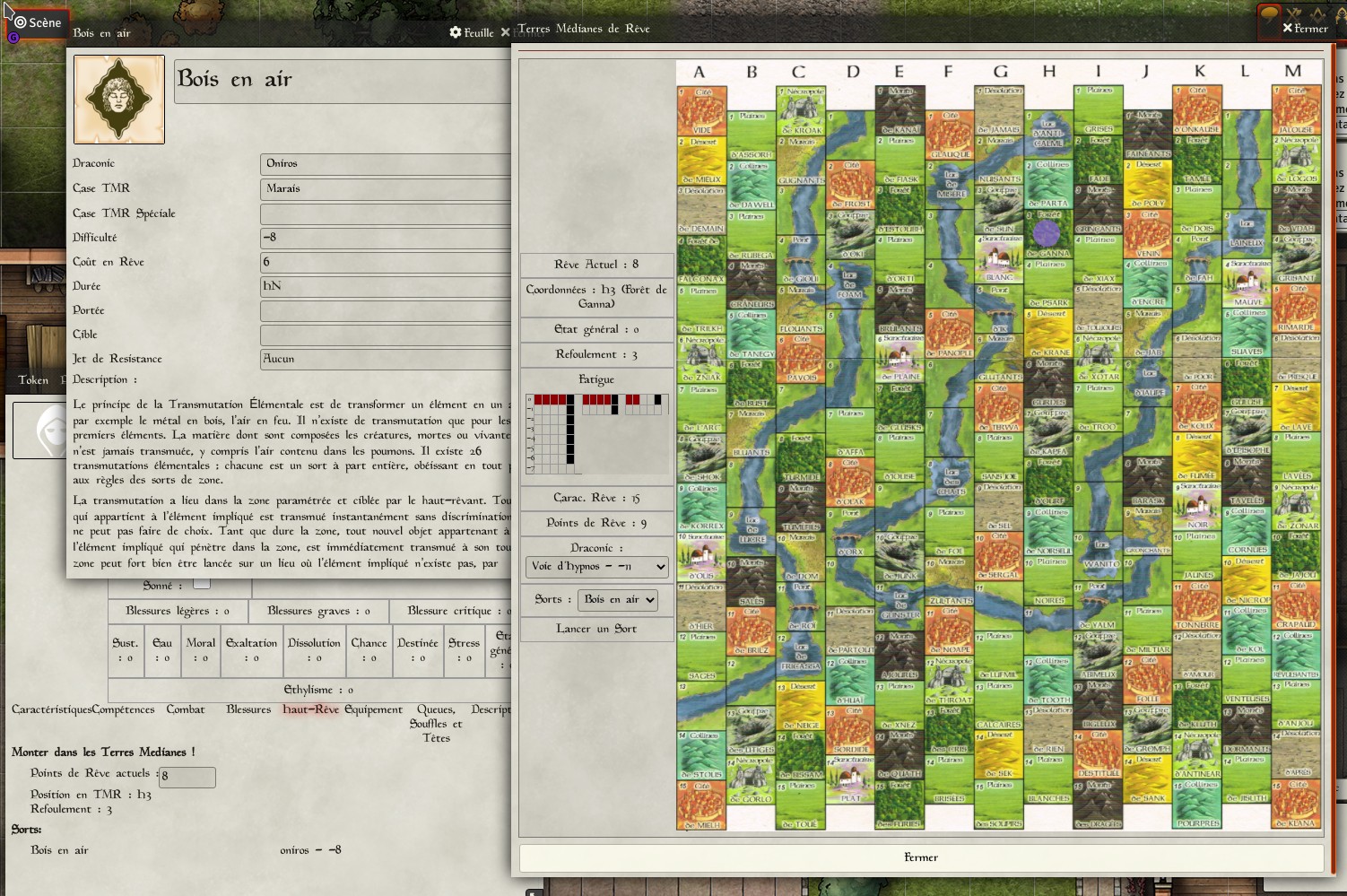
Task: Click the Lac de Foam map tile
Action: point(849,284)
